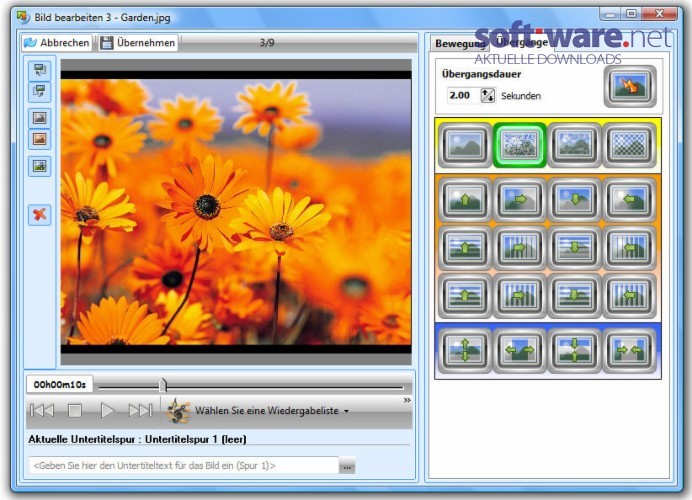Click the 00h00m10s time display

pyautogui.click(x=60, y=384)
